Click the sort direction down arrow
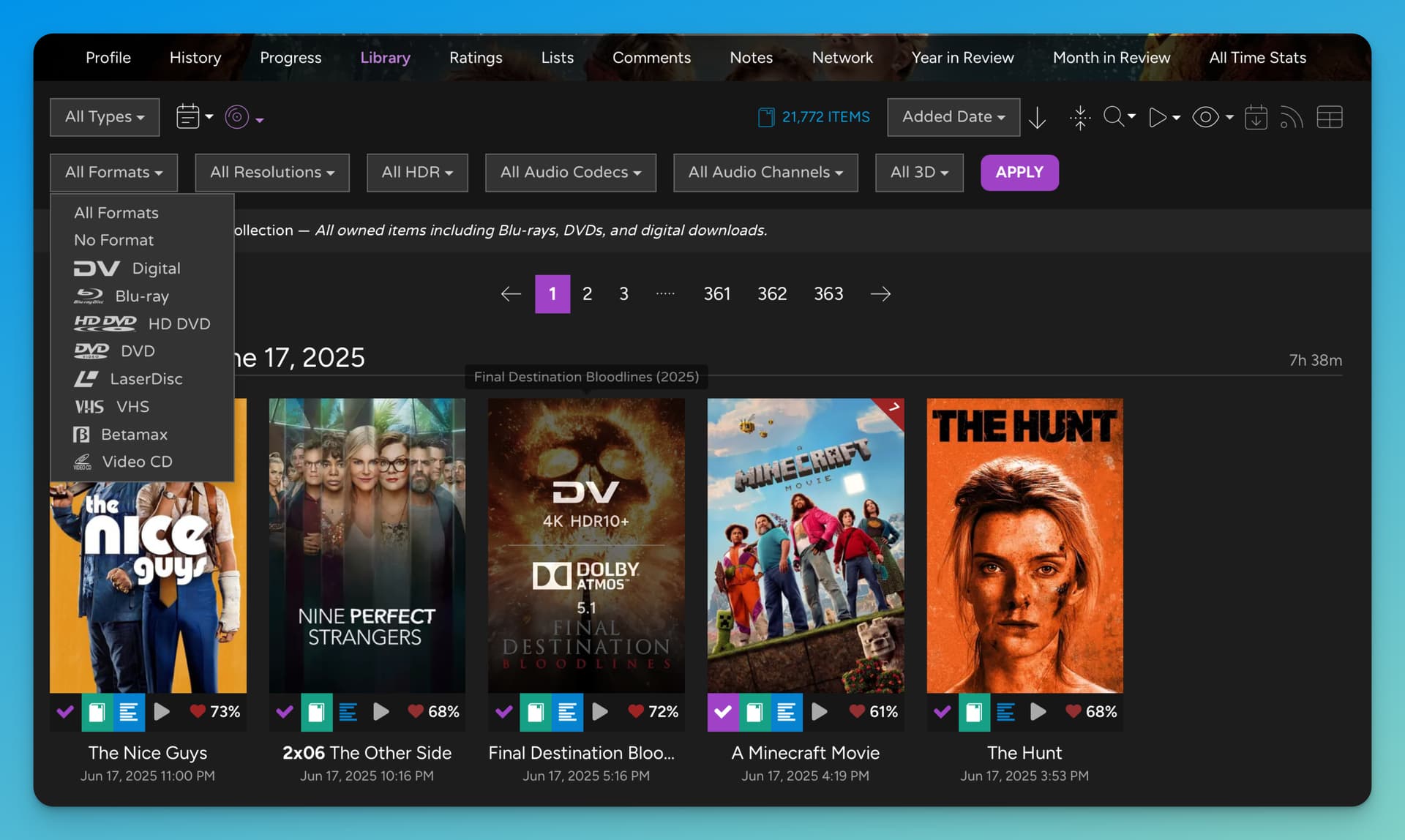 [1037, 117]
